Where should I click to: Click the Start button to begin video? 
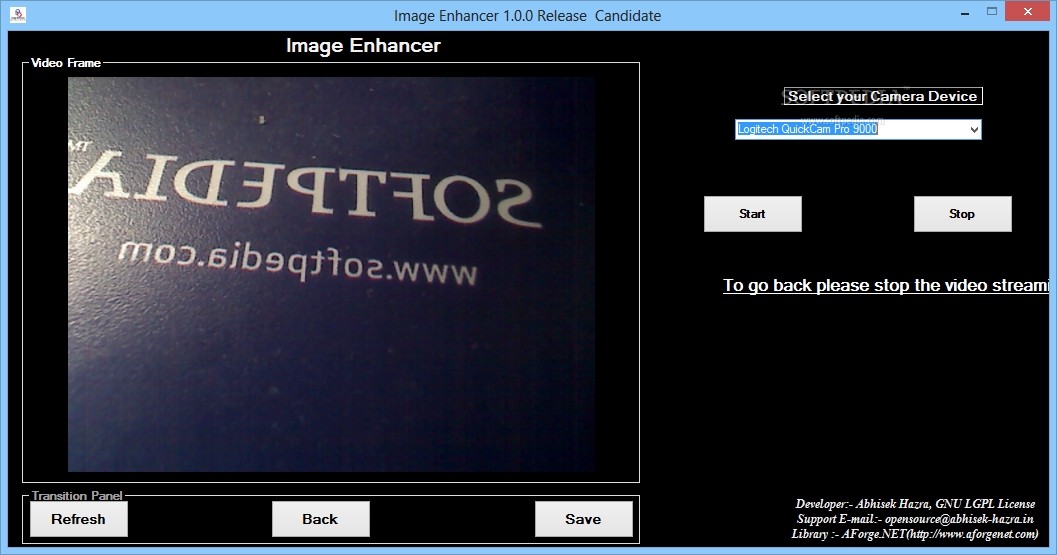tap(752, 214)
